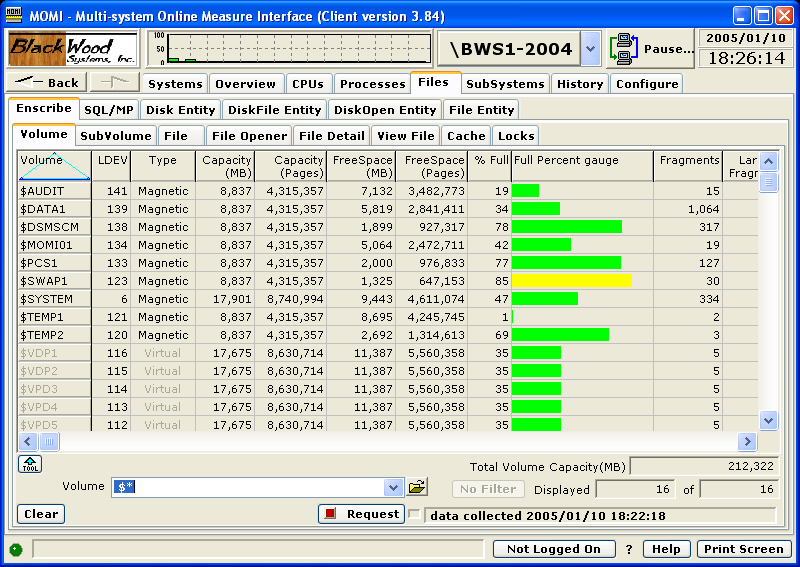Click the Volume input field
Screen dimensions: 800x567
pos(250,487)
